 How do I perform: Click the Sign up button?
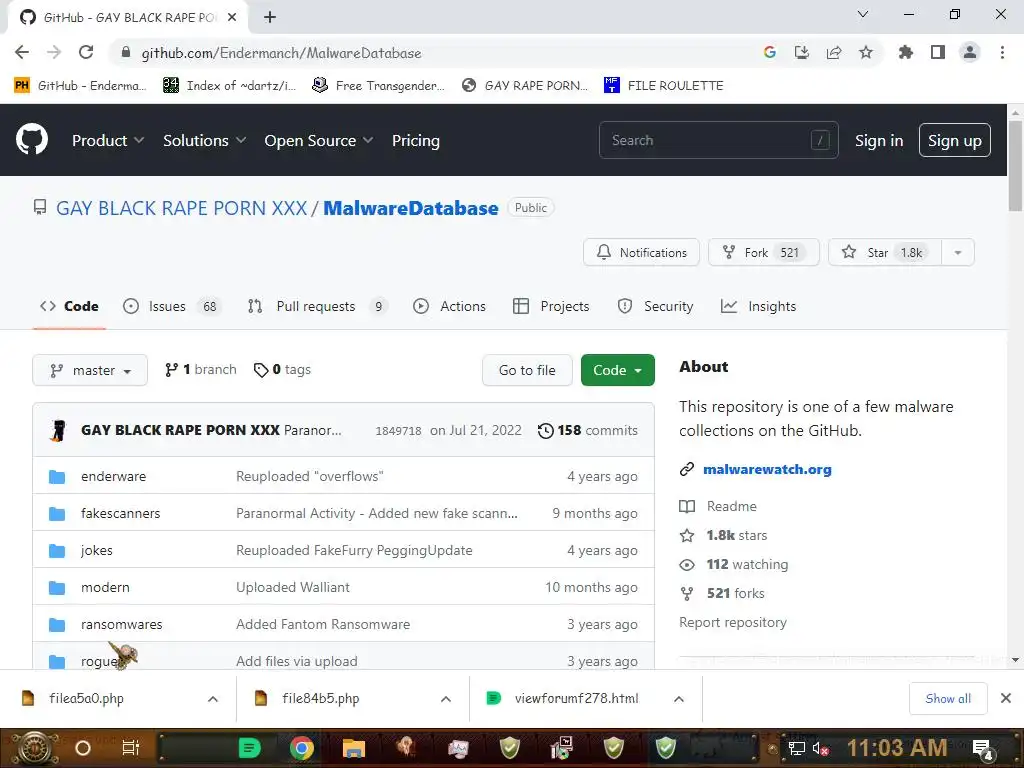pyautogui.click(x=954, y=140)
